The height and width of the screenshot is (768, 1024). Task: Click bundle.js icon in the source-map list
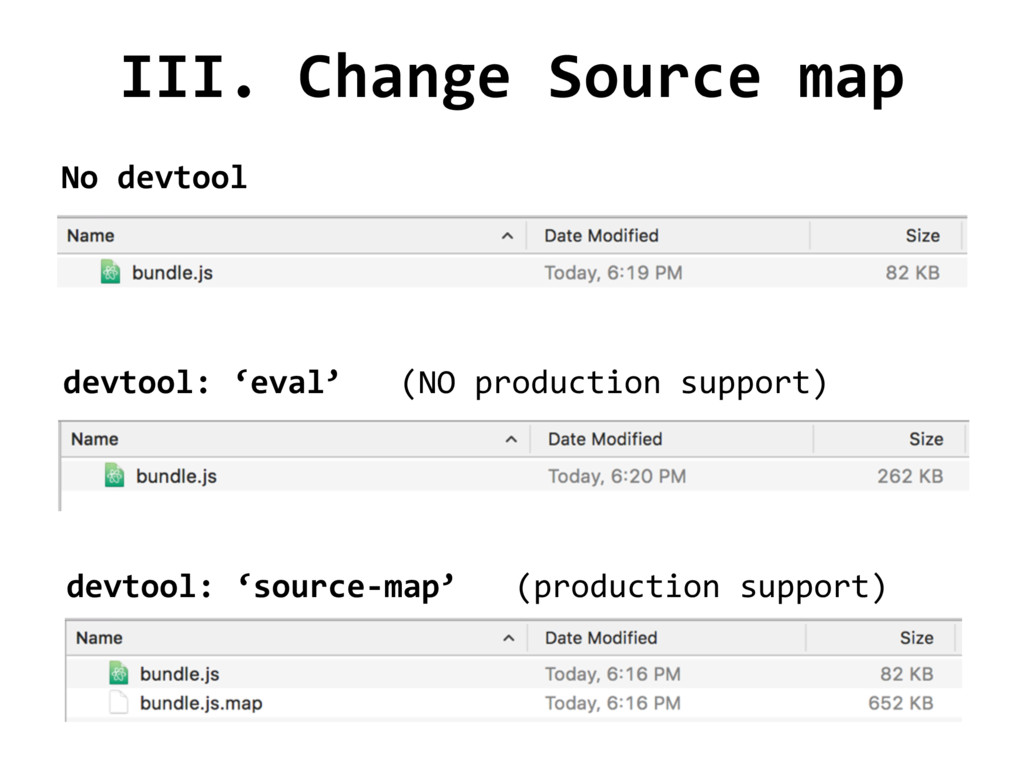(x=118, y=674)
